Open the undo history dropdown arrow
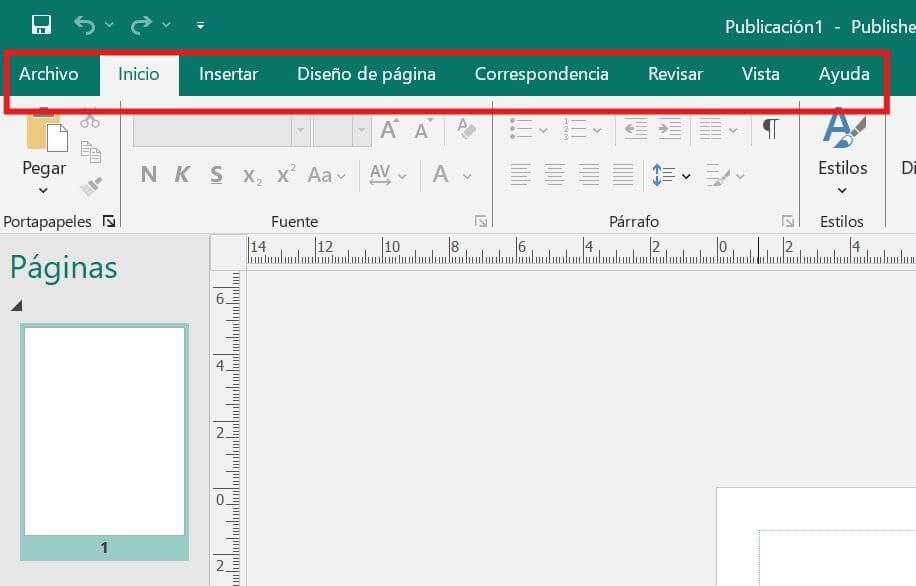The height and width of the screenshot is (586, 916). pyautogui.click(x=109, y=25)
